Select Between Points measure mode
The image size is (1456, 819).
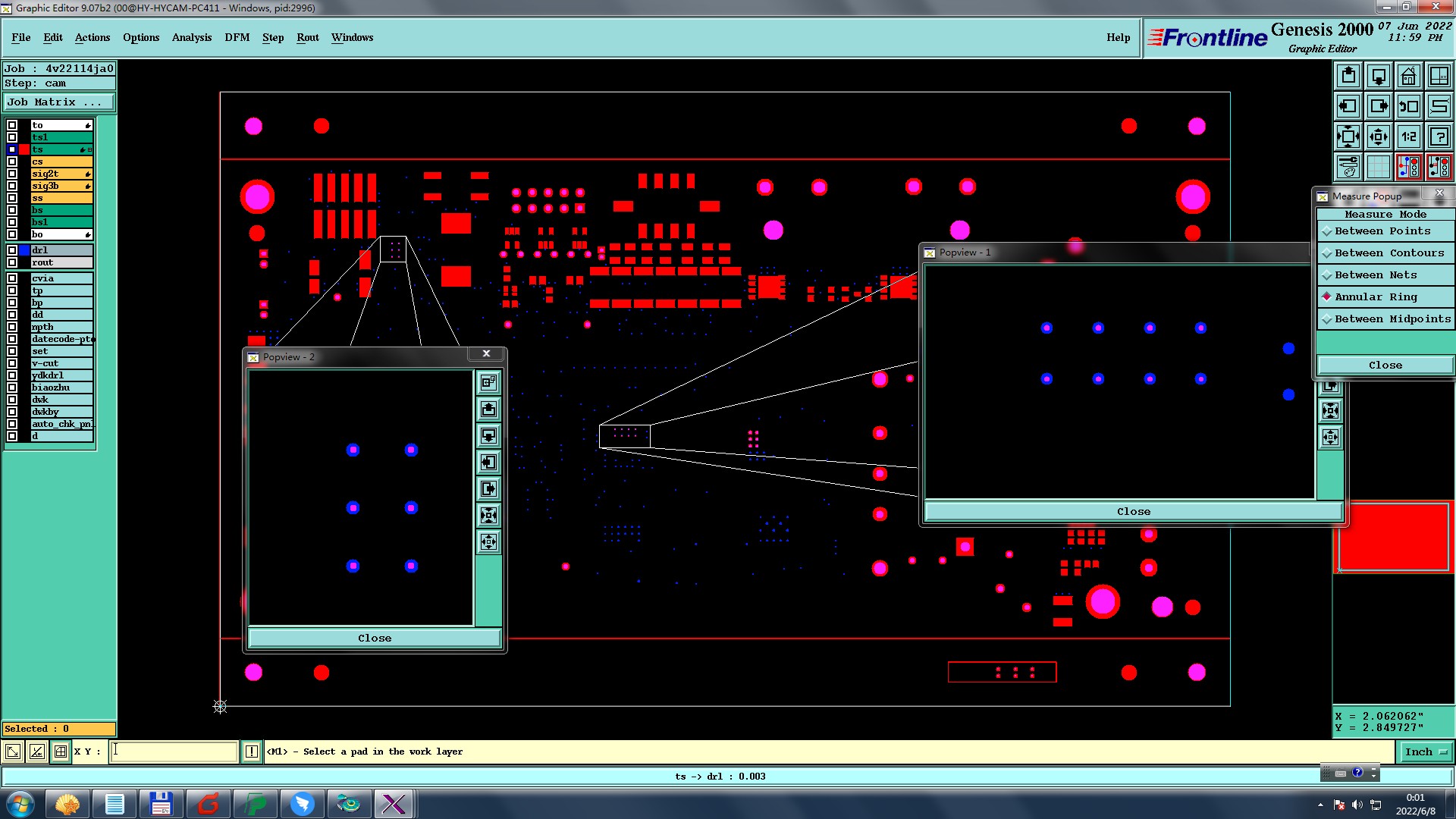pos(1382,231)
